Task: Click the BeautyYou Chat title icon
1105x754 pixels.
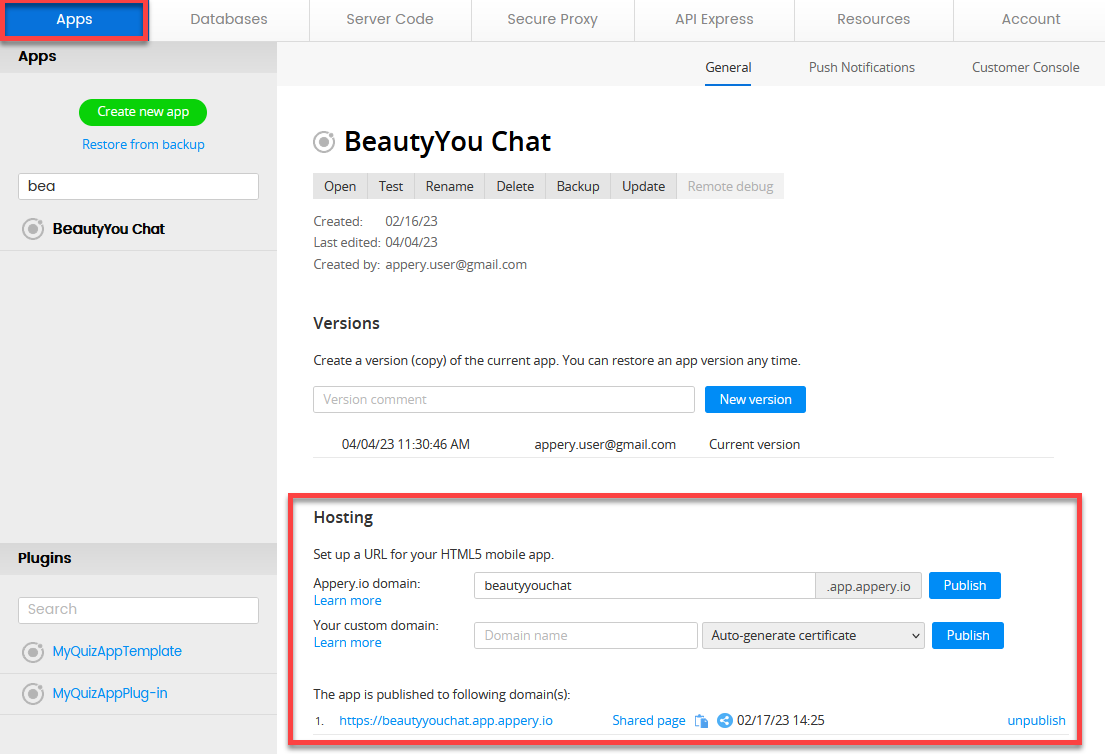Action: [324, 142]
